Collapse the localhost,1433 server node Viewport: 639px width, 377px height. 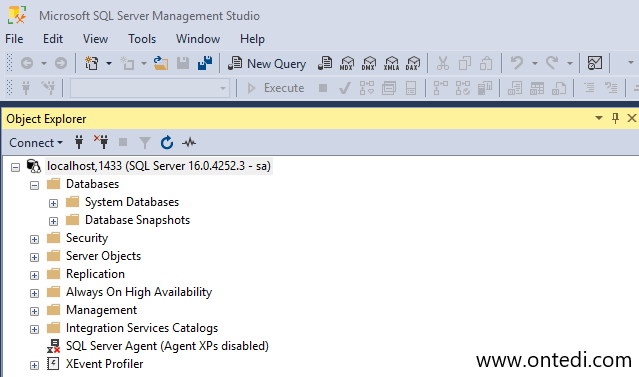point(15,168)
